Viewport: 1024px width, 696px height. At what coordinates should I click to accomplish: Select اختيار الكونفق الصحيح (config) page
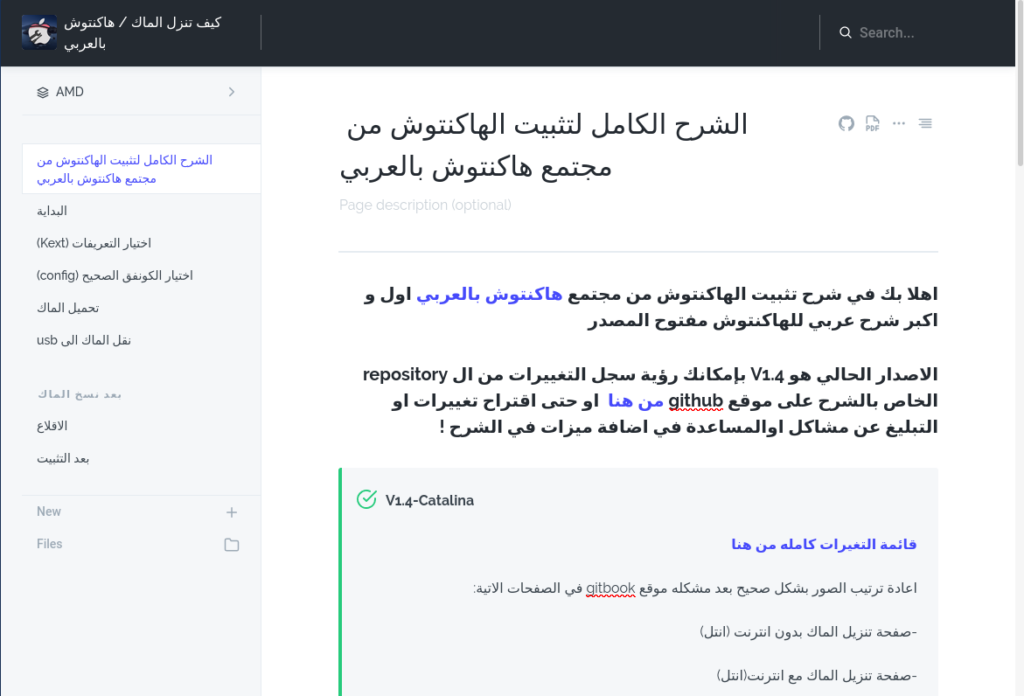pos(114,275)
